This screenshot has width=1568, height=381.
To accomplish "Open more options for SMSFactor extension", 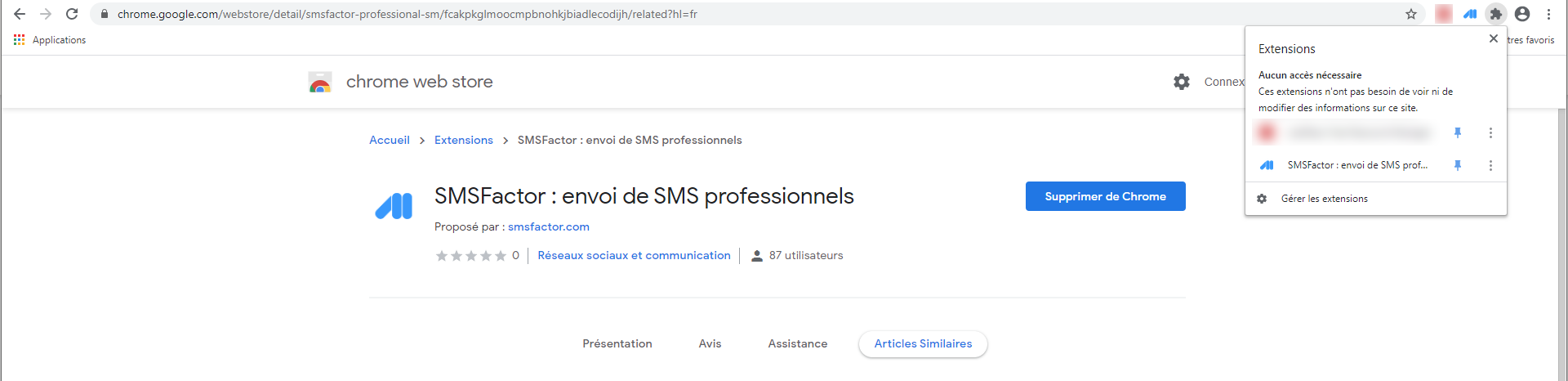I will [x=1490, y=165].
